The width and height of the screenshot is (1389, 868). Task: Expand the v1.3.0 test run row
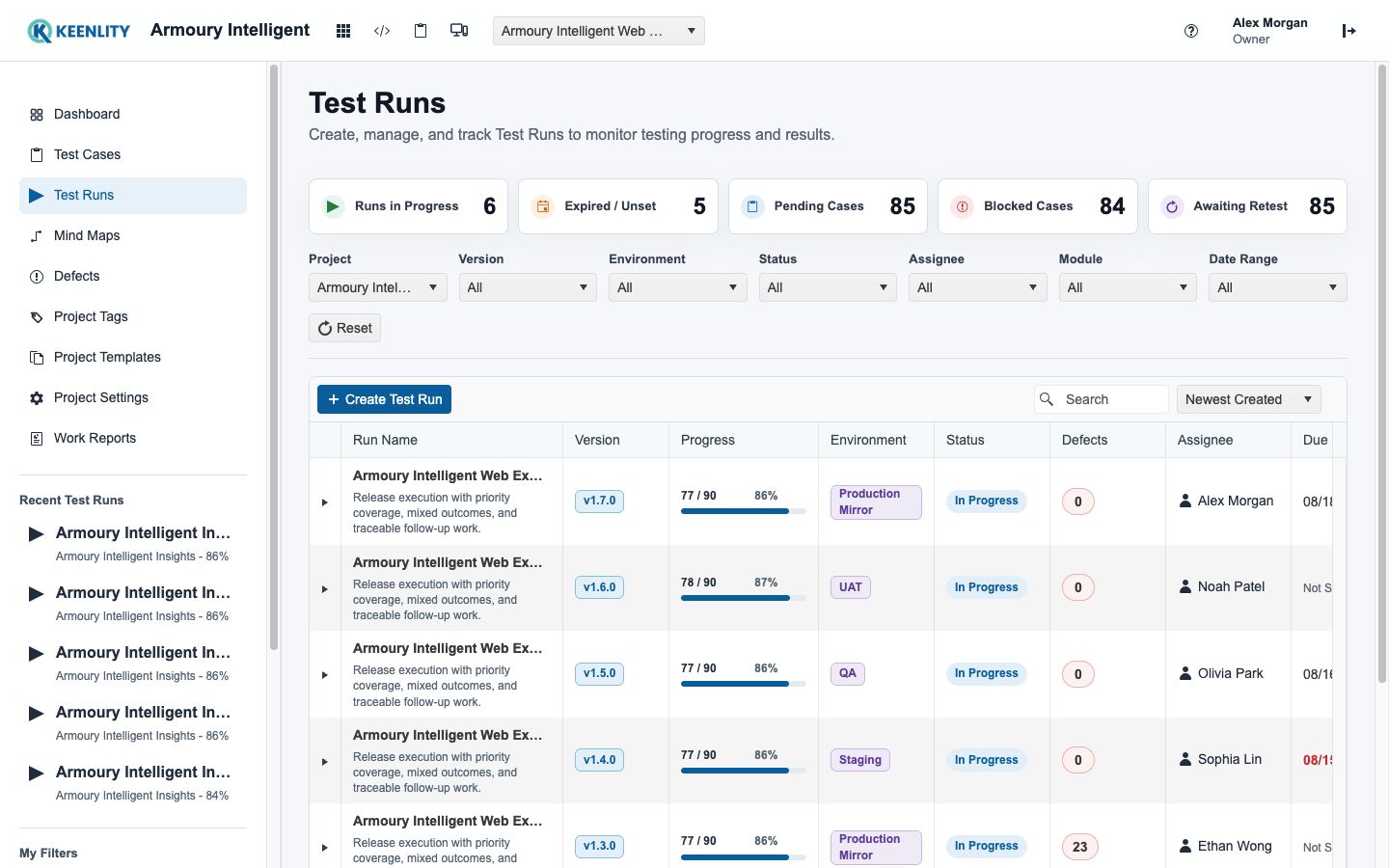(x=325, y=848)
